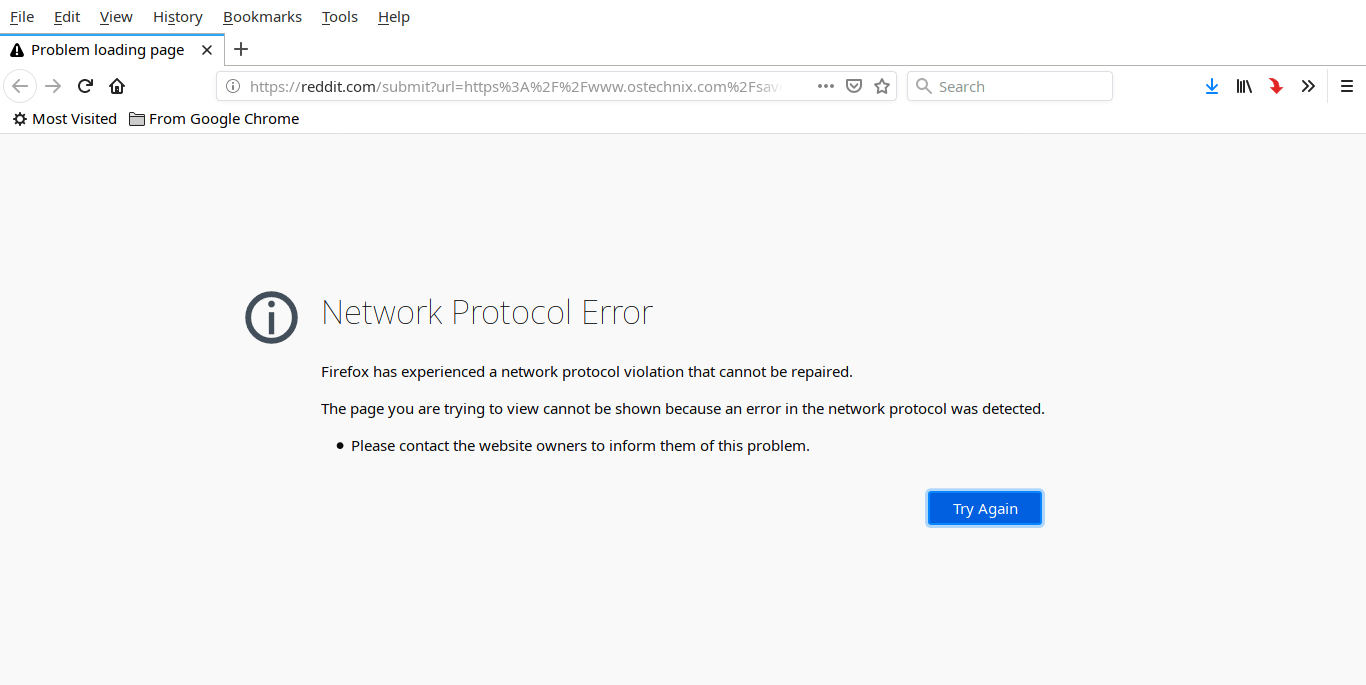Open page actions three-dot menu
The width and height of the screenshot is (1366, 685).
826,86
